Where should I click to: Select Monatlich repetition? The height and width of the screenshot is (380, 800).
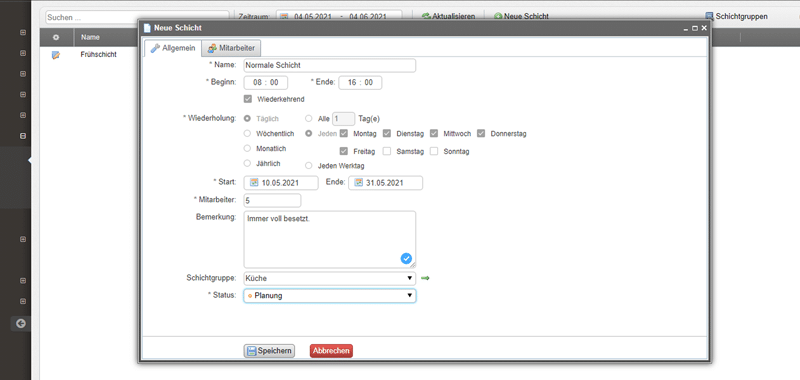click(x=247, y=148)
